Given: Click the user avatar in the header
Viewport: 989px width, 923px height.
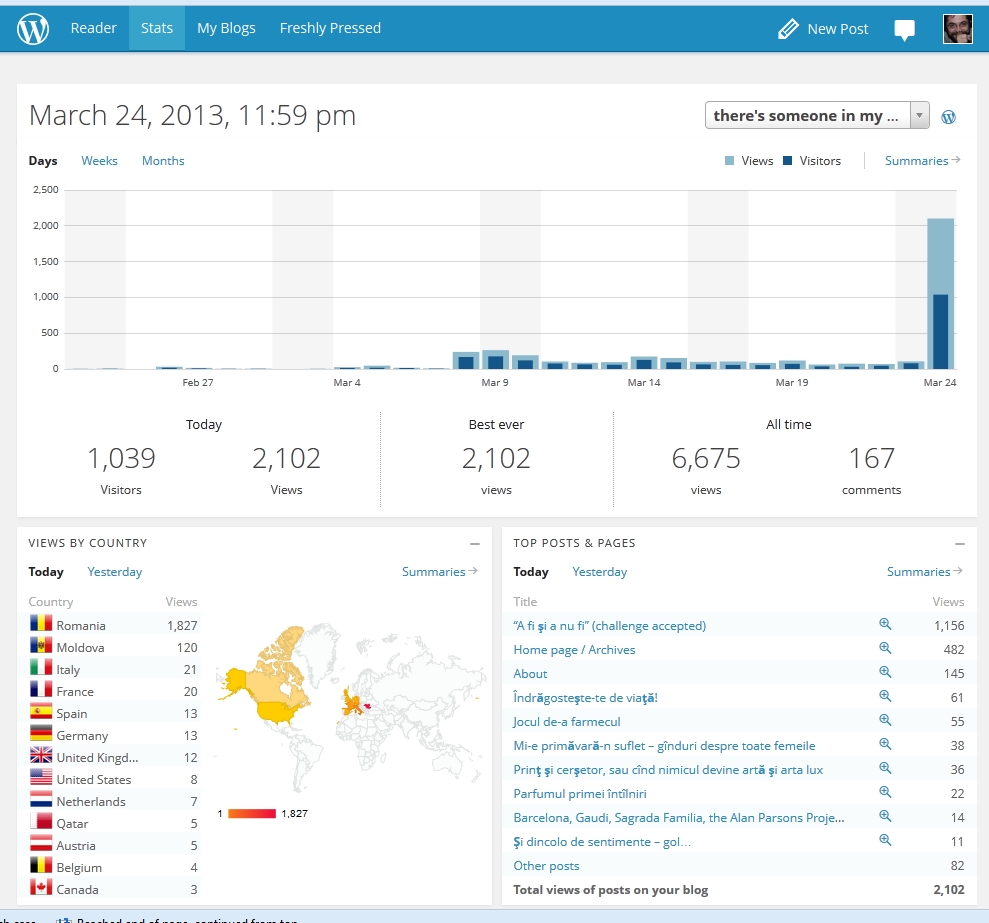Looking at the screenshot, I should tap(957, 29).
